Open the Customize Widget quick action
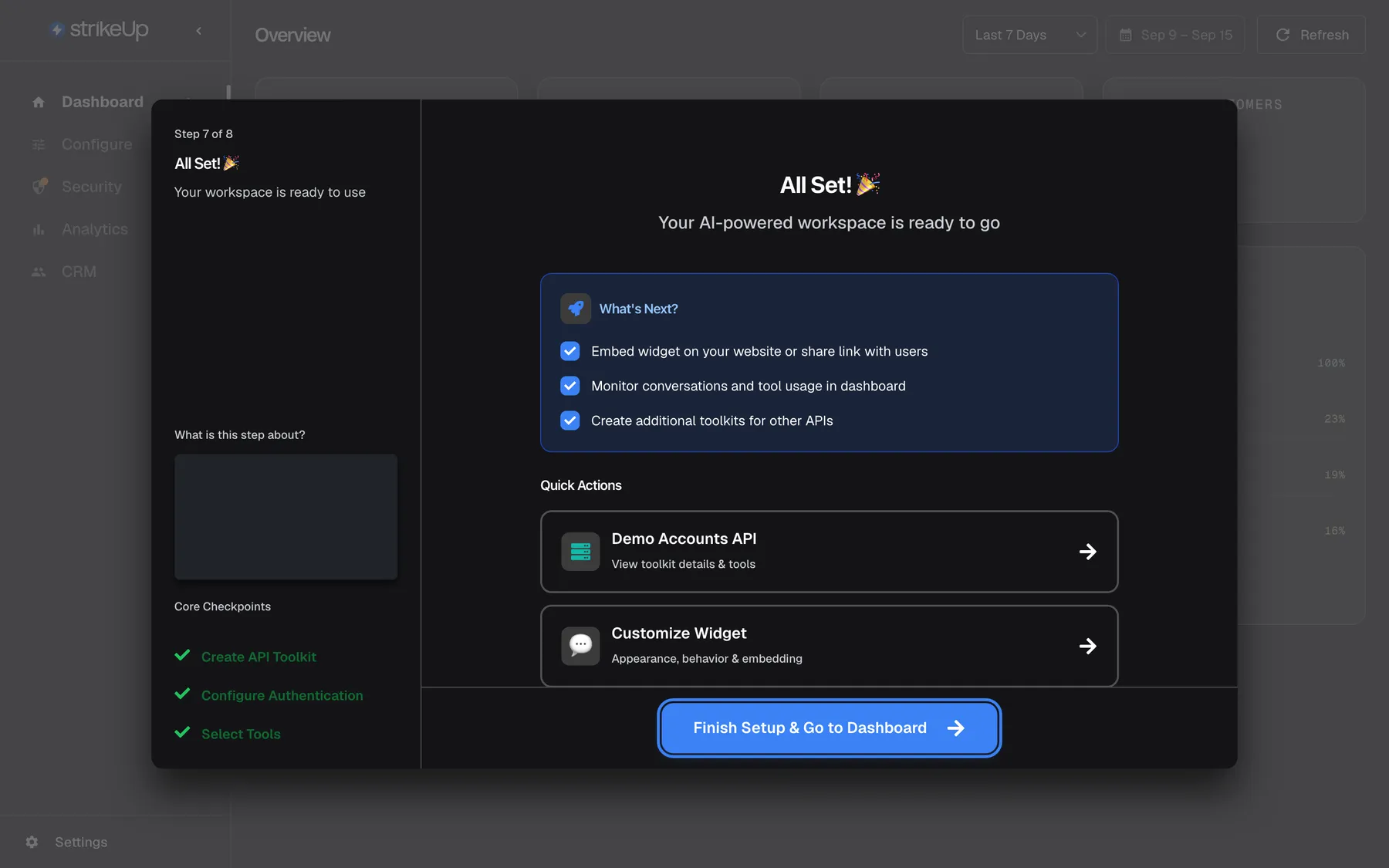This screenshot has width=1389, height=868. coord(830,646)
